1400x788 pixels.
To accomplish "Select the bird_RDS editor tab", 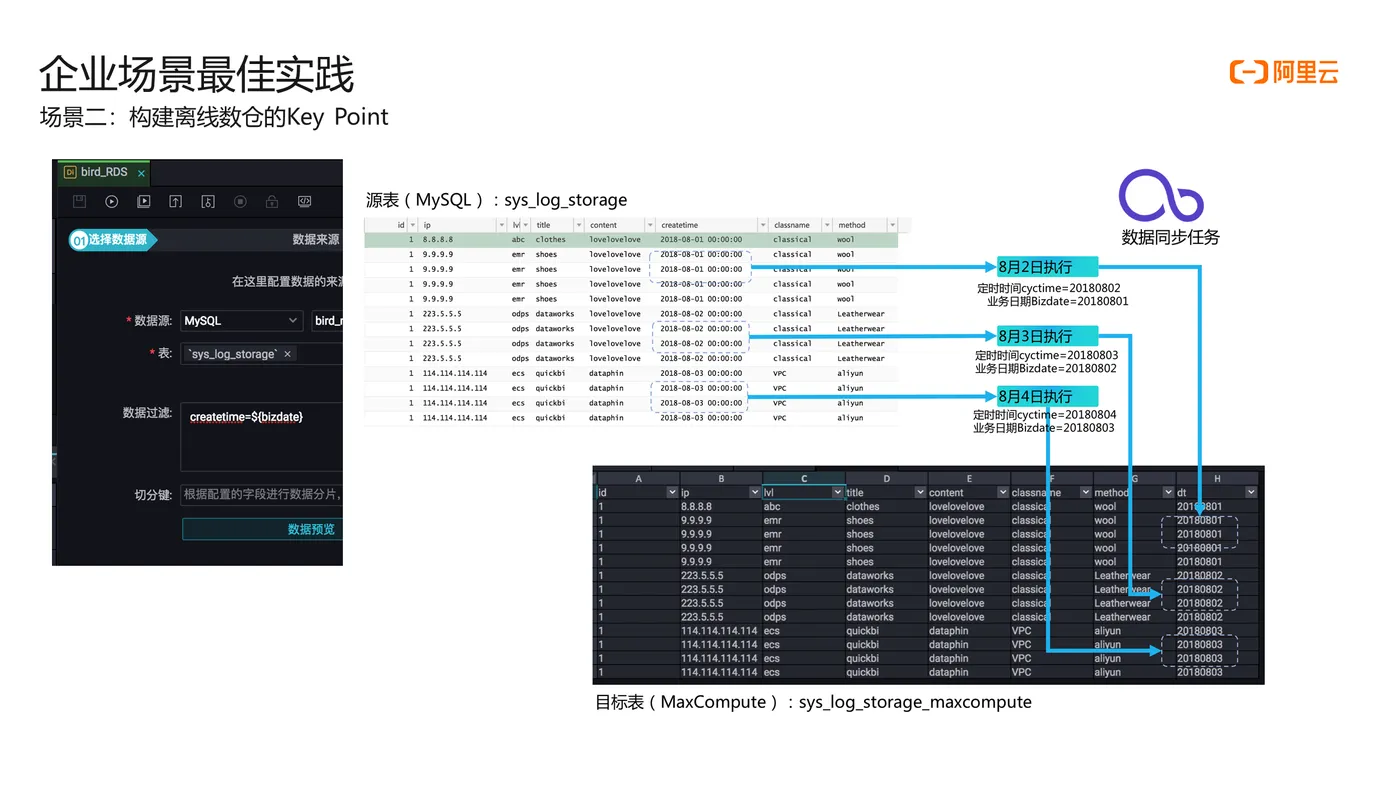I will point(104,173).
